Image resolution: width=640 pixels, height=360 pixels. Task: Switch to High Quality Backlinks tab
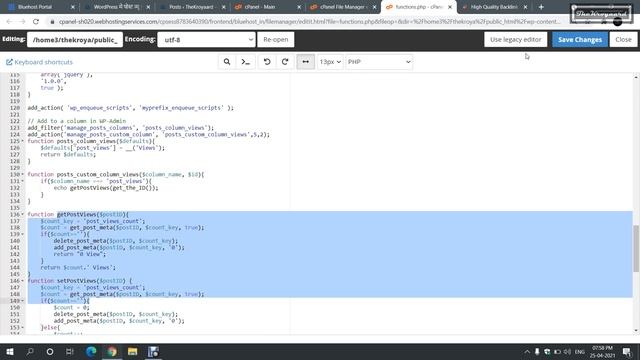pyautogui.click(x=493, y=7)
